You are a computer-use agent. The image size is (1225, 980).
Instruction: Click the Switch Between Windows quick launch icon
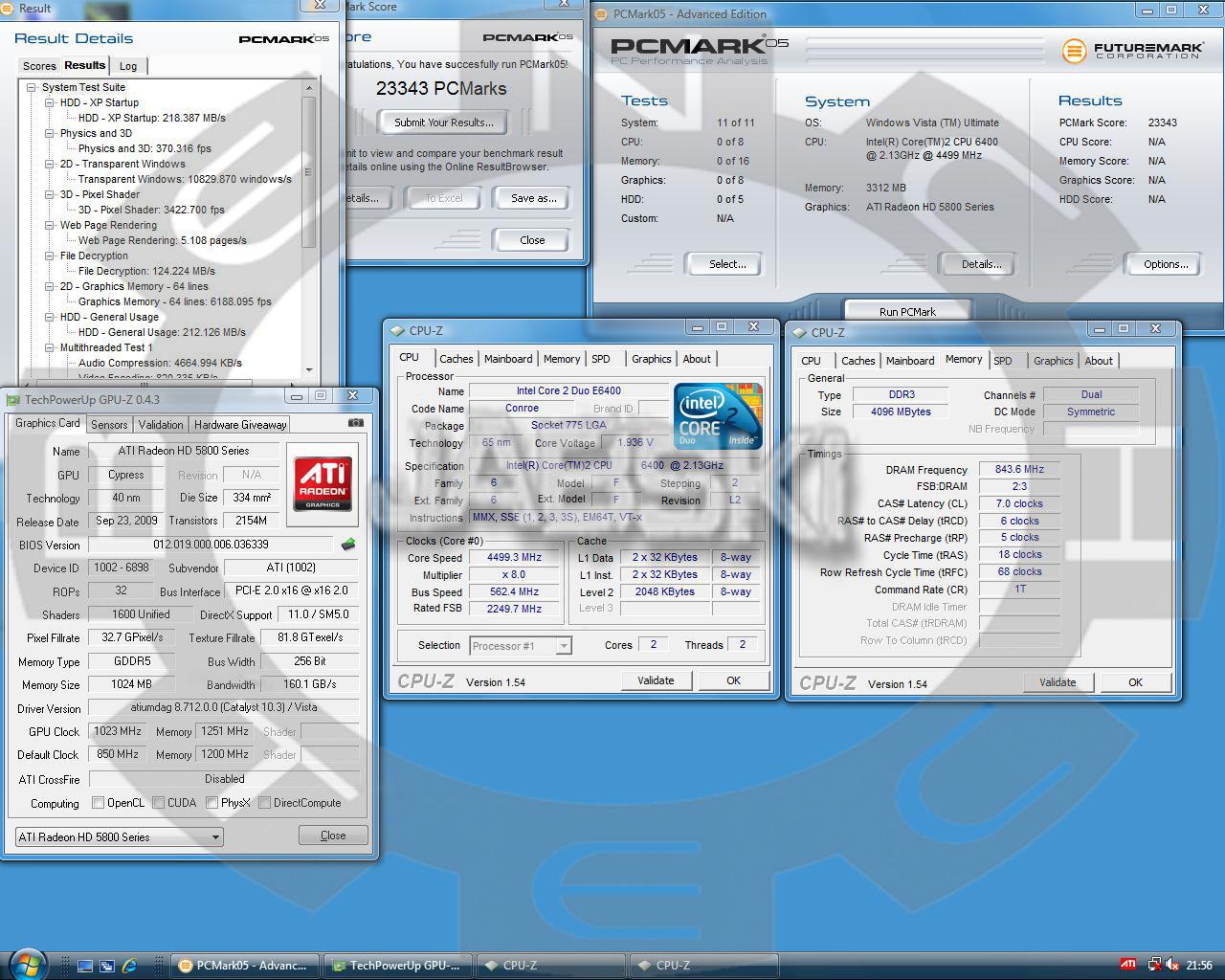coord(107,966)
